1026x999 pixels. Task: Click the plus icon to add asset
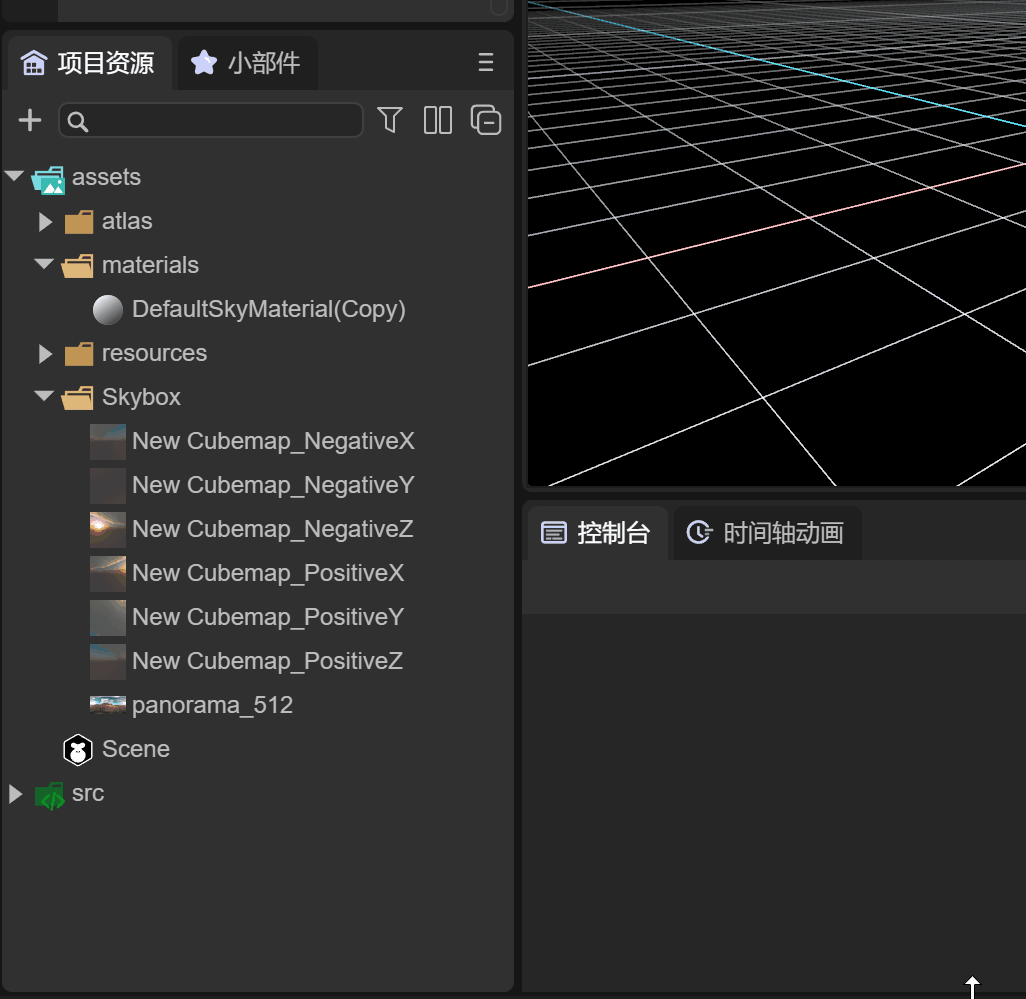pos(31,121)
